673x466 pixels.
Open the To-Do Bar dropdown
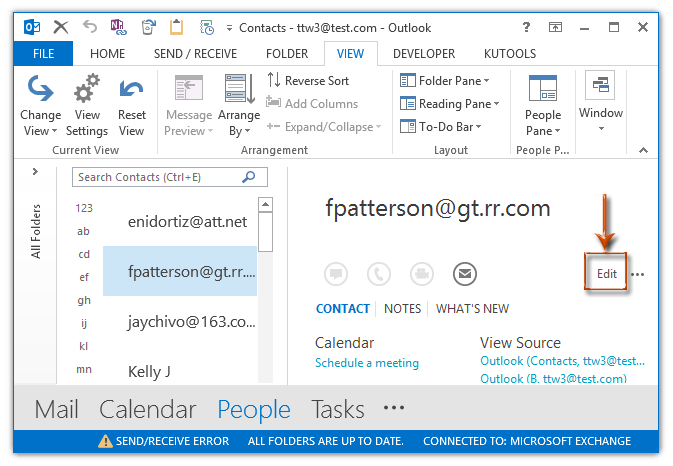point(440,127)
